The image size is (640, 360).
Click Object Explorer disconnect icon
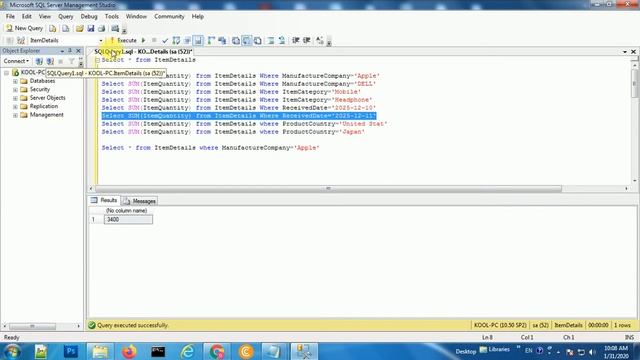50,61
